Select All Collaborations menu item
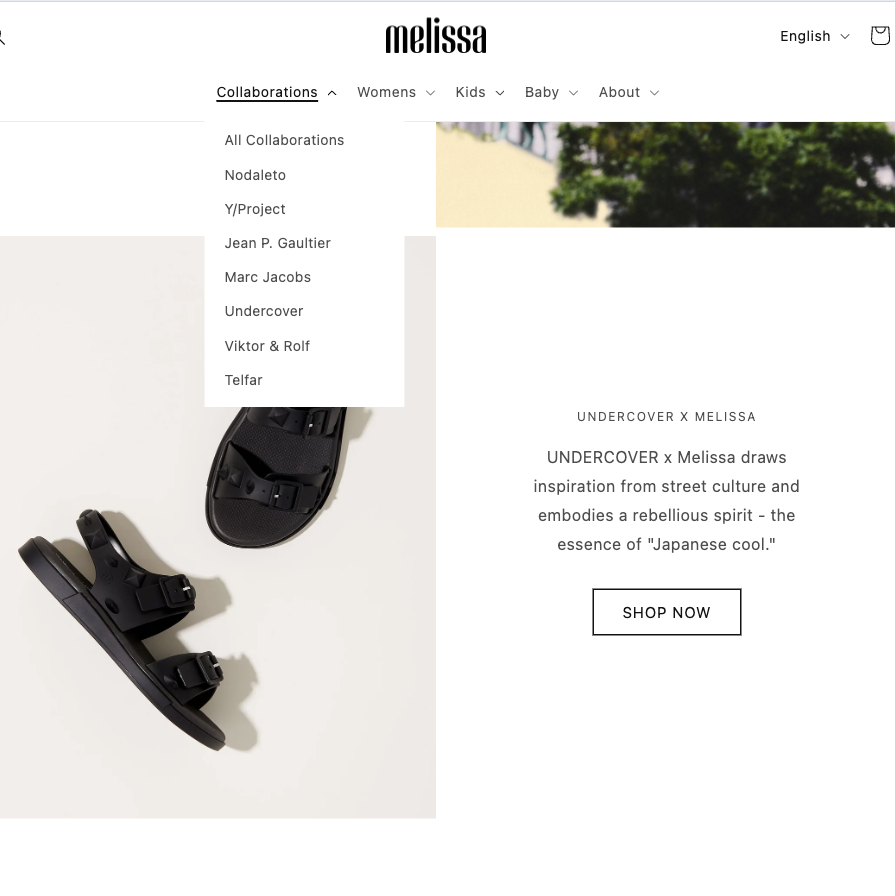The image size is (895, 896). coord(284,141)
